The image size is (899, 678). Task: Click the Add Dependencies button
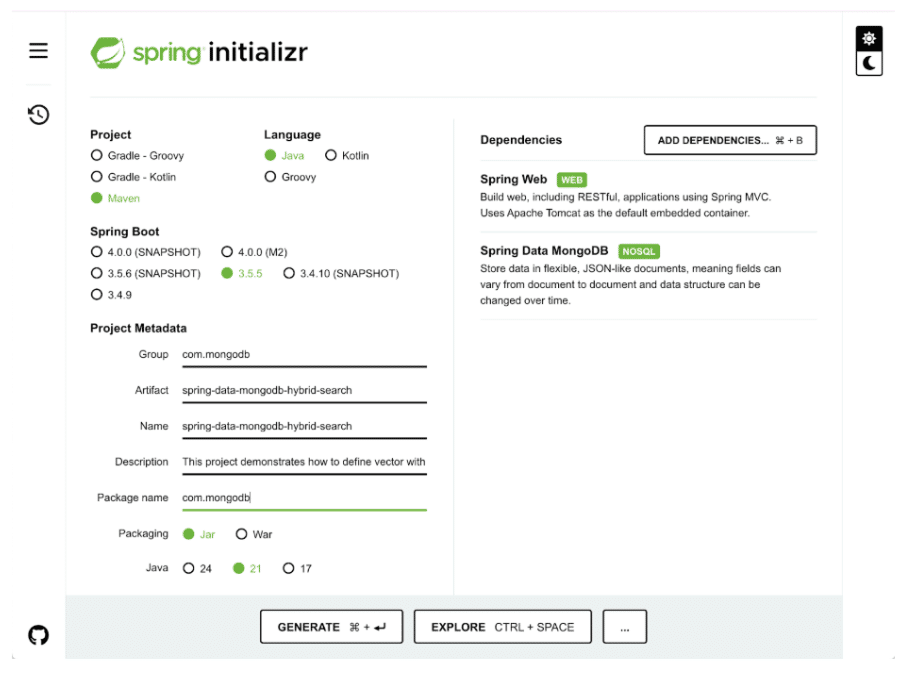[x=730, y=141]
